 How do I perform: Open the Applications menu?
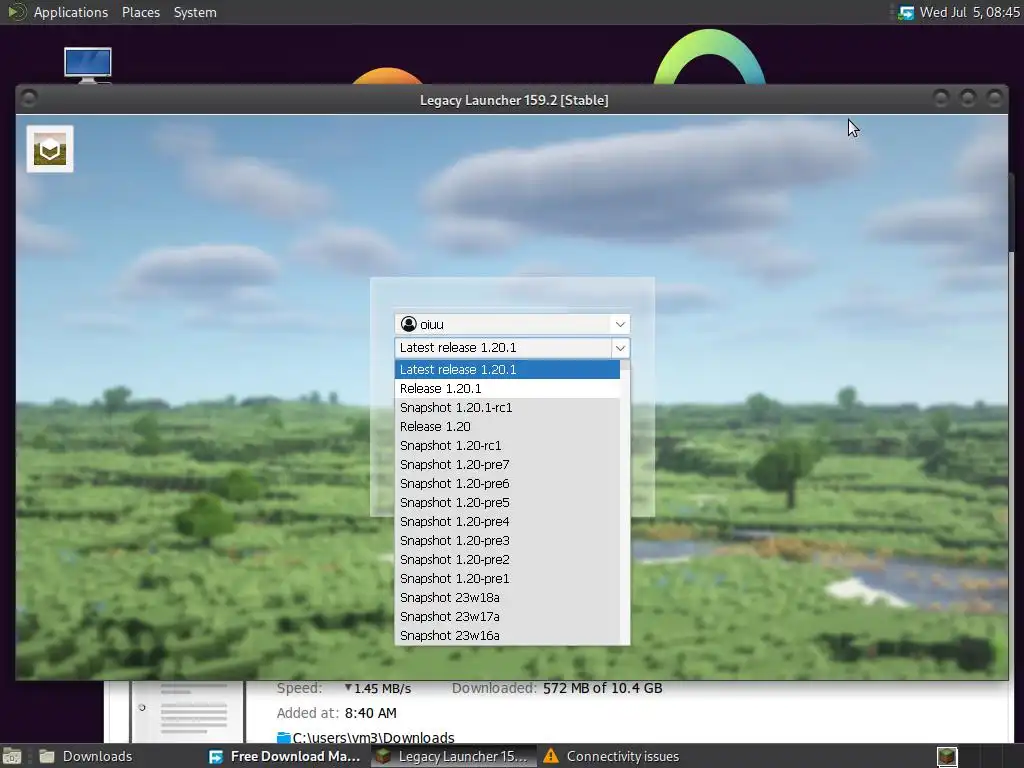(x=71, y=12)
